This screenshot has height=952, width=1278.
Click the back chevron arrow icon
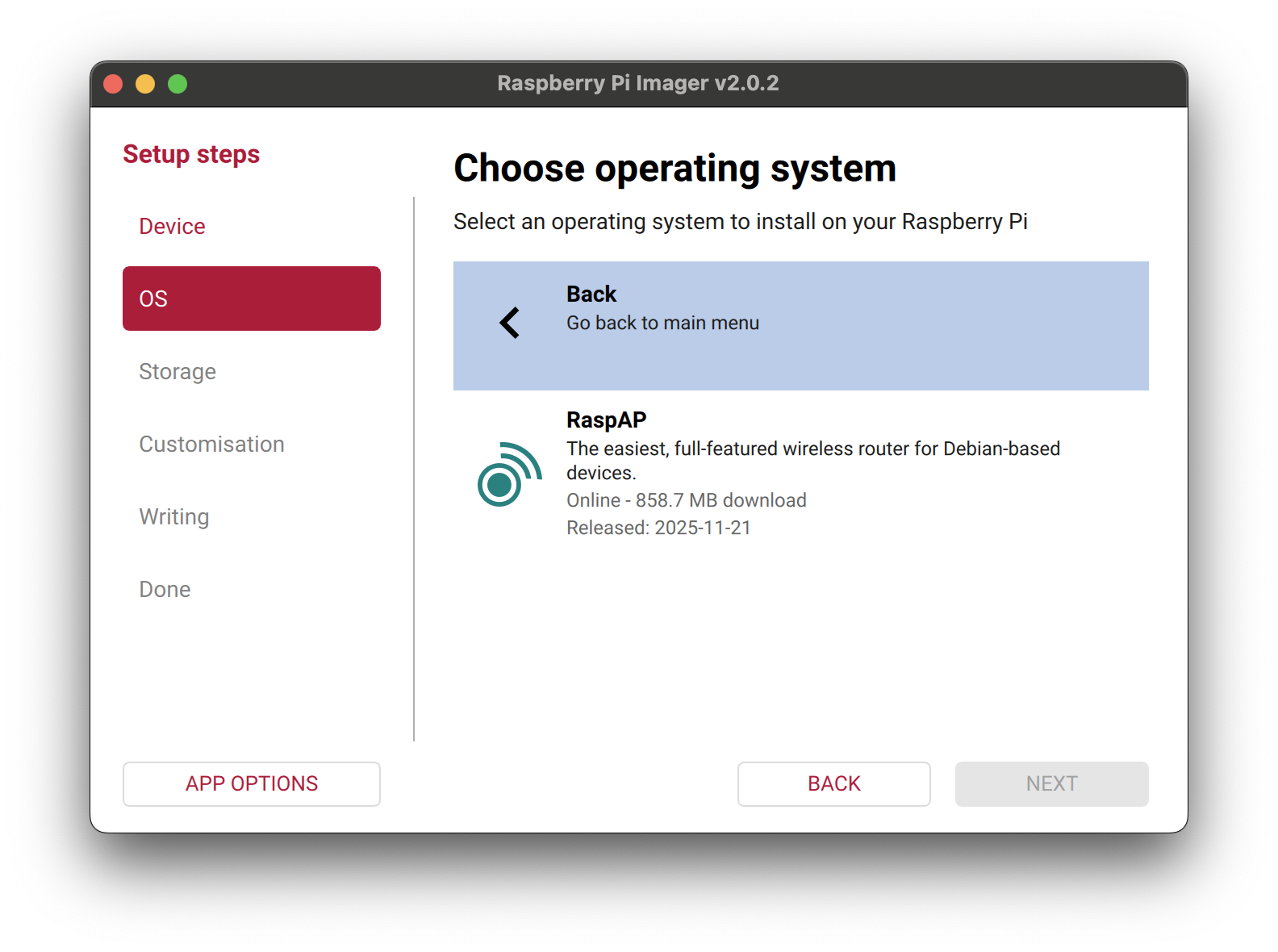tap(509, 324)
